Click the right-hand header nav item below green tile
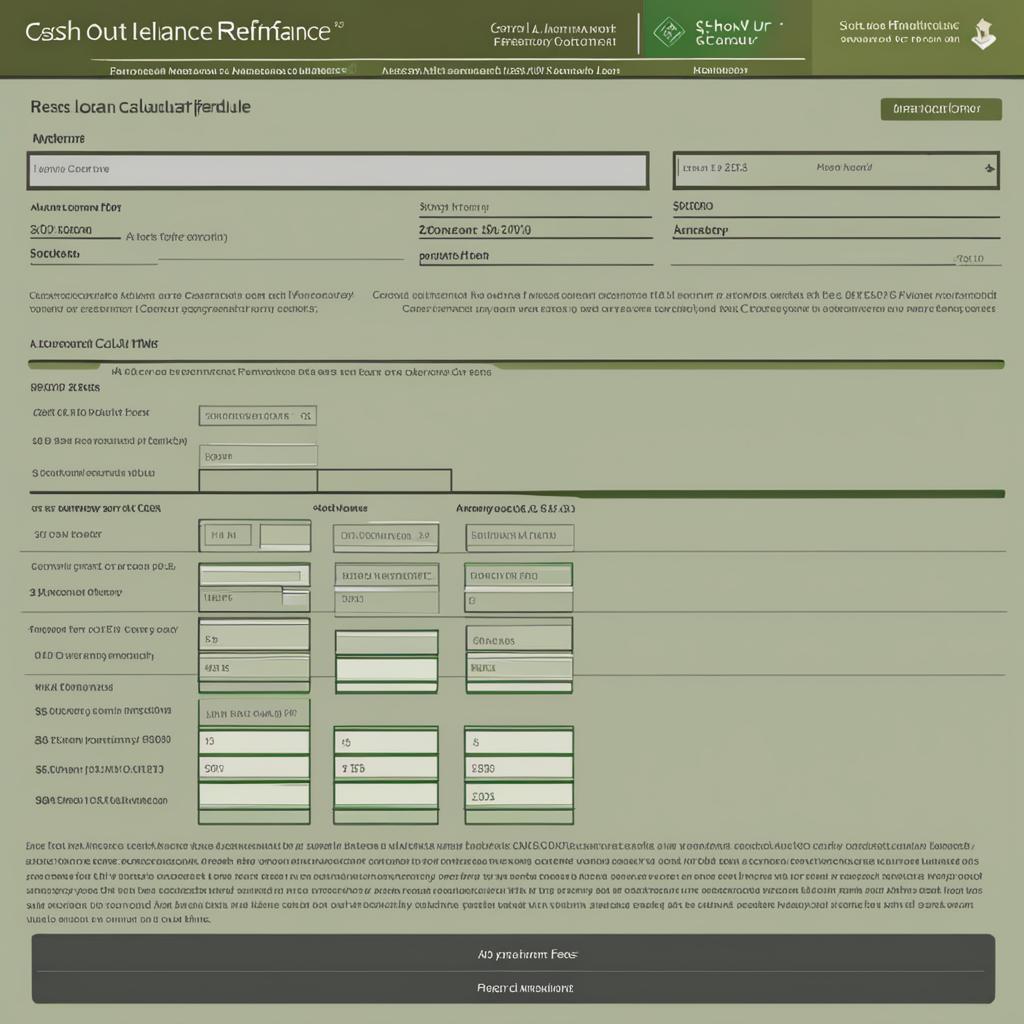Screen dimensions: 1024x1024 720,70
